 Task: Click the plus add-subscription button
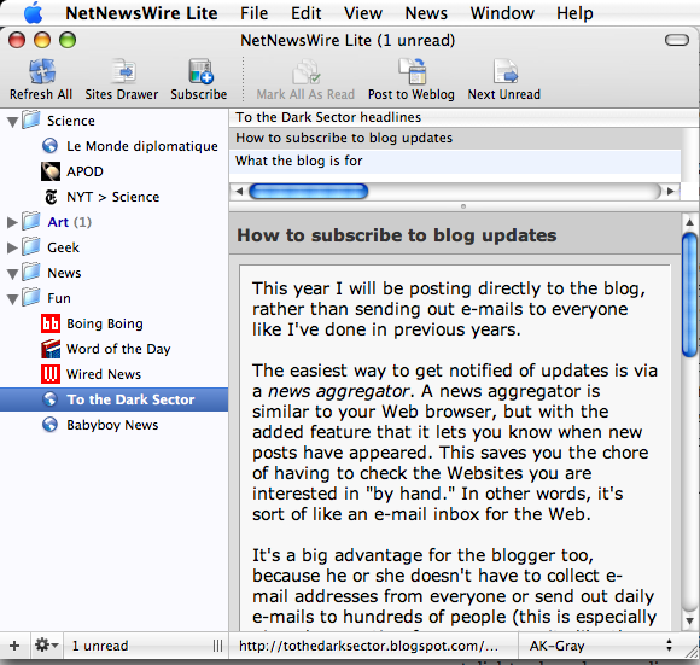coord(14,646)
